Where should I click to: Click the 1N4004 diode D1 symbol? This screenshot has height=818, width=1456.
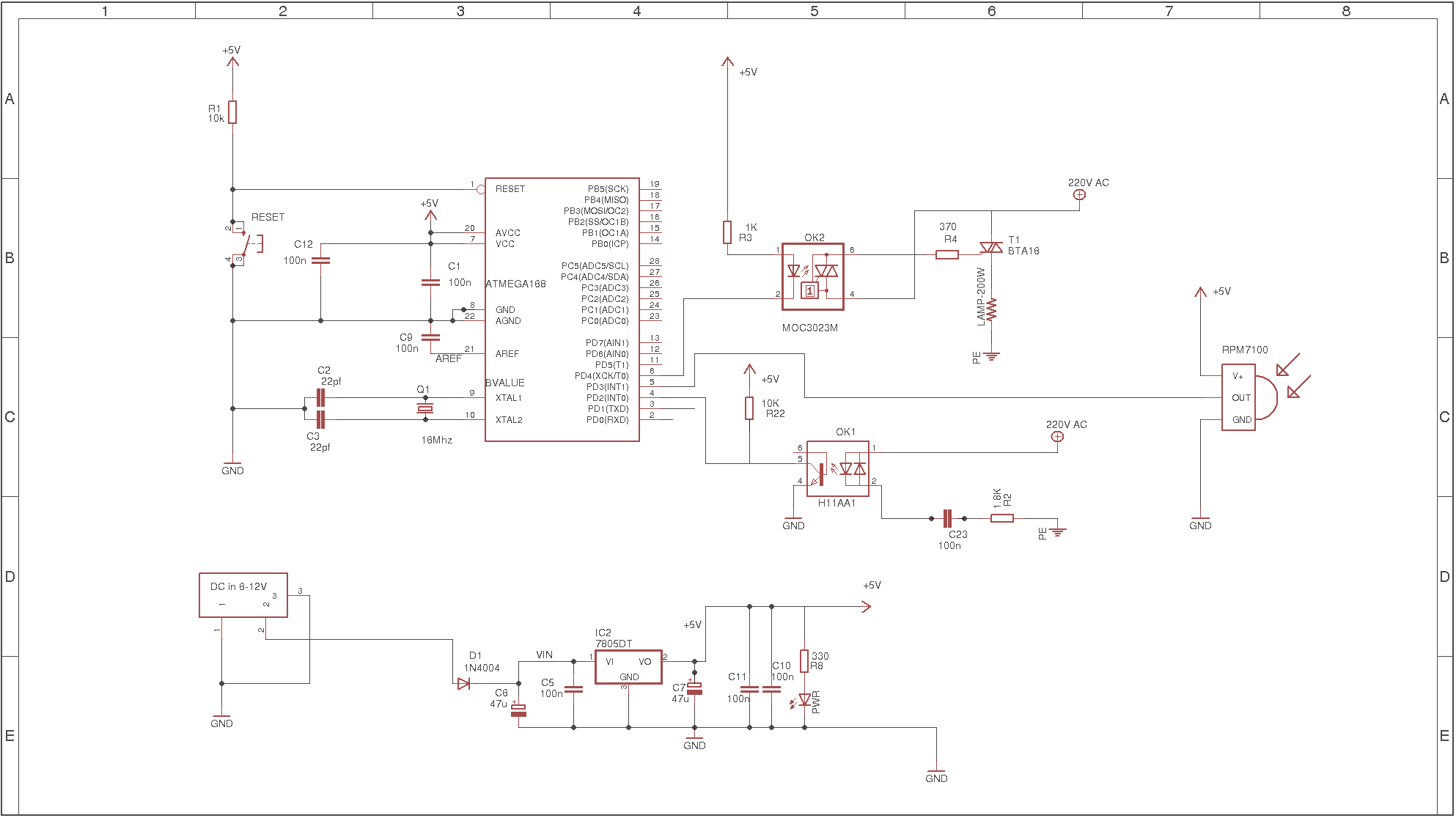[x=463, y=684]
